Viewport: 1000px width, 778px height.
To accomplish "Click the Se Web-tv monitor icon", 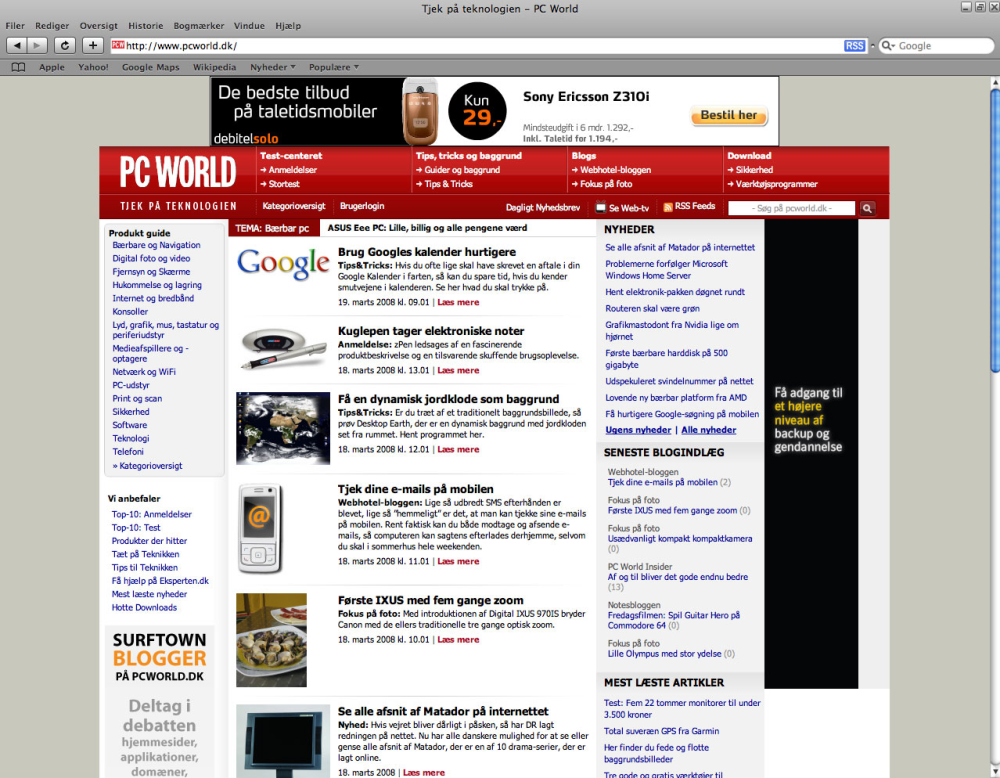I will pyautogui.click(x=600, y=207).
